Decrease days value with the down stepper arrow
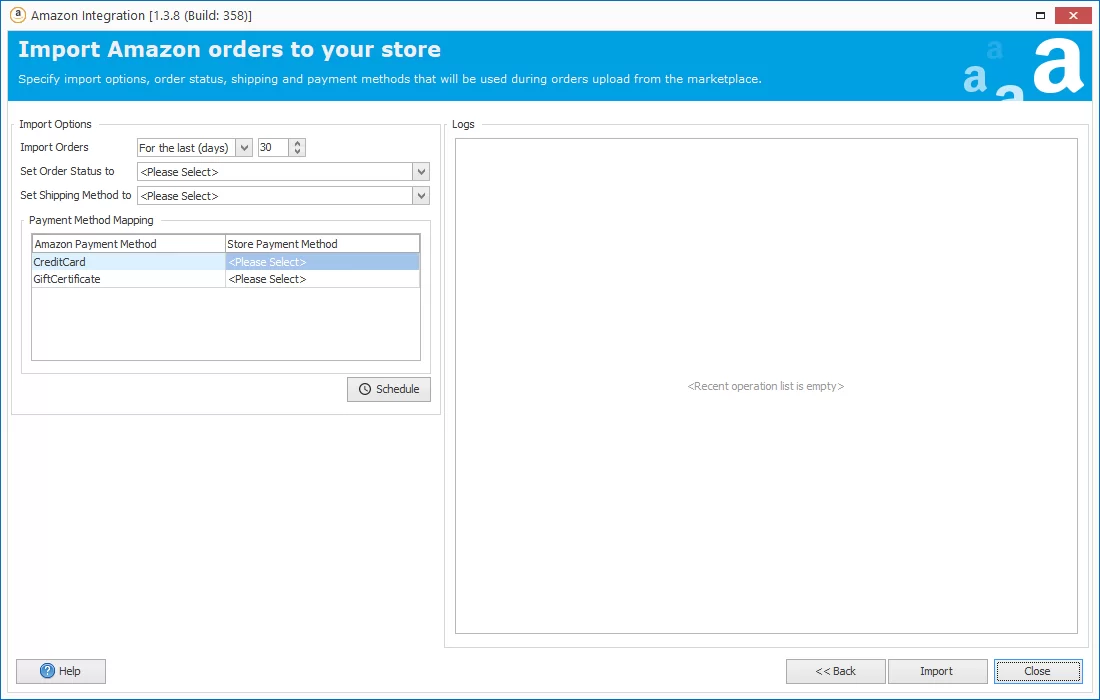Image resolution: width=1100 pixels, height=700 pixels. (297, 151)
